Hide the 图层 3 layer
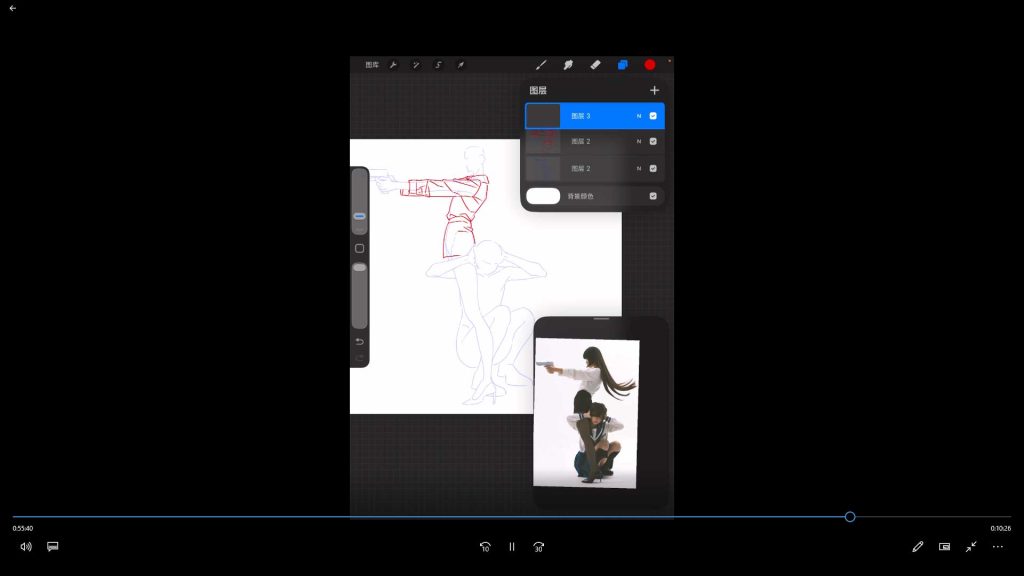 coord(653,116)
